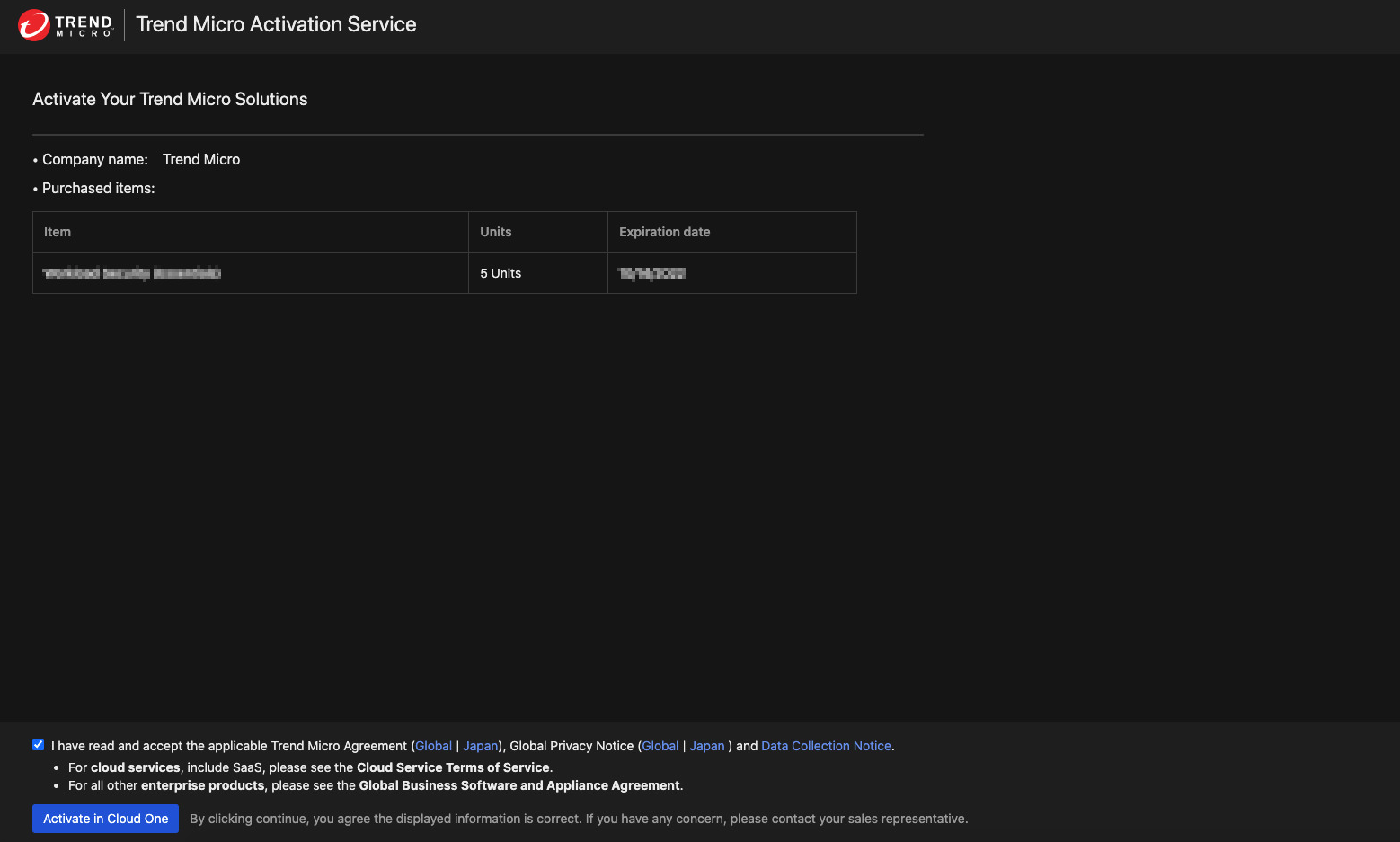
Task: Open the Data Collection Notice link
Action: (x=826, y=746)
